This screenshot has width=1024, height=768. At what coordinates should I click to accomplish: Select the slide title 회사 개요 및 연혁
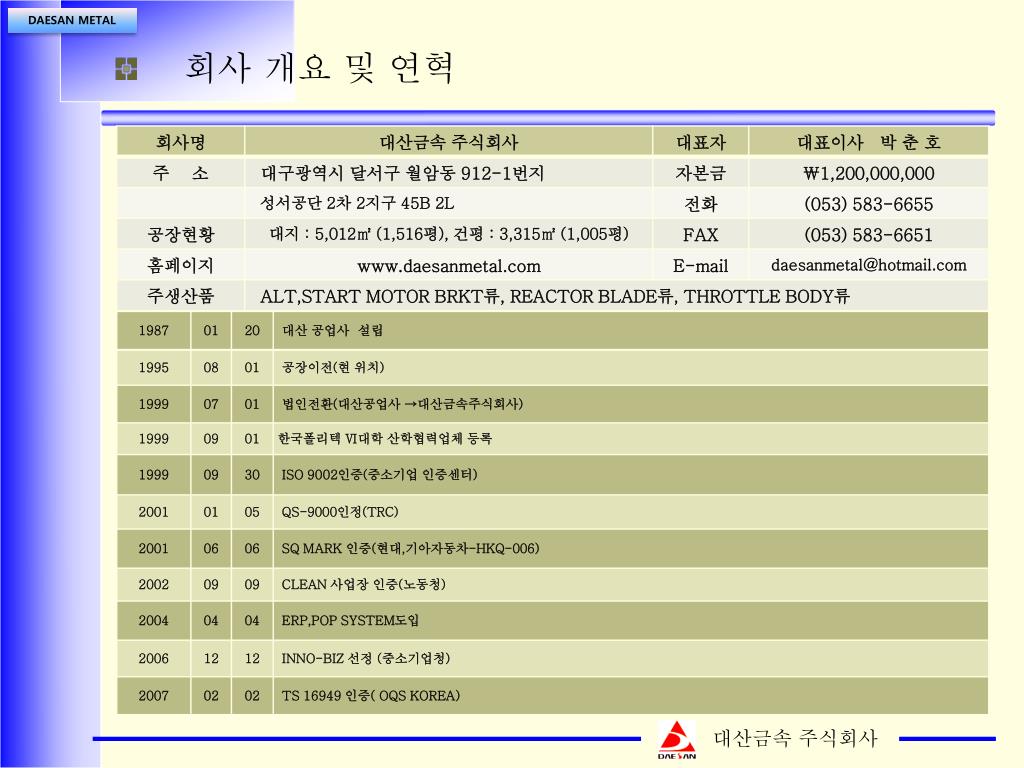tap(319, 68)
